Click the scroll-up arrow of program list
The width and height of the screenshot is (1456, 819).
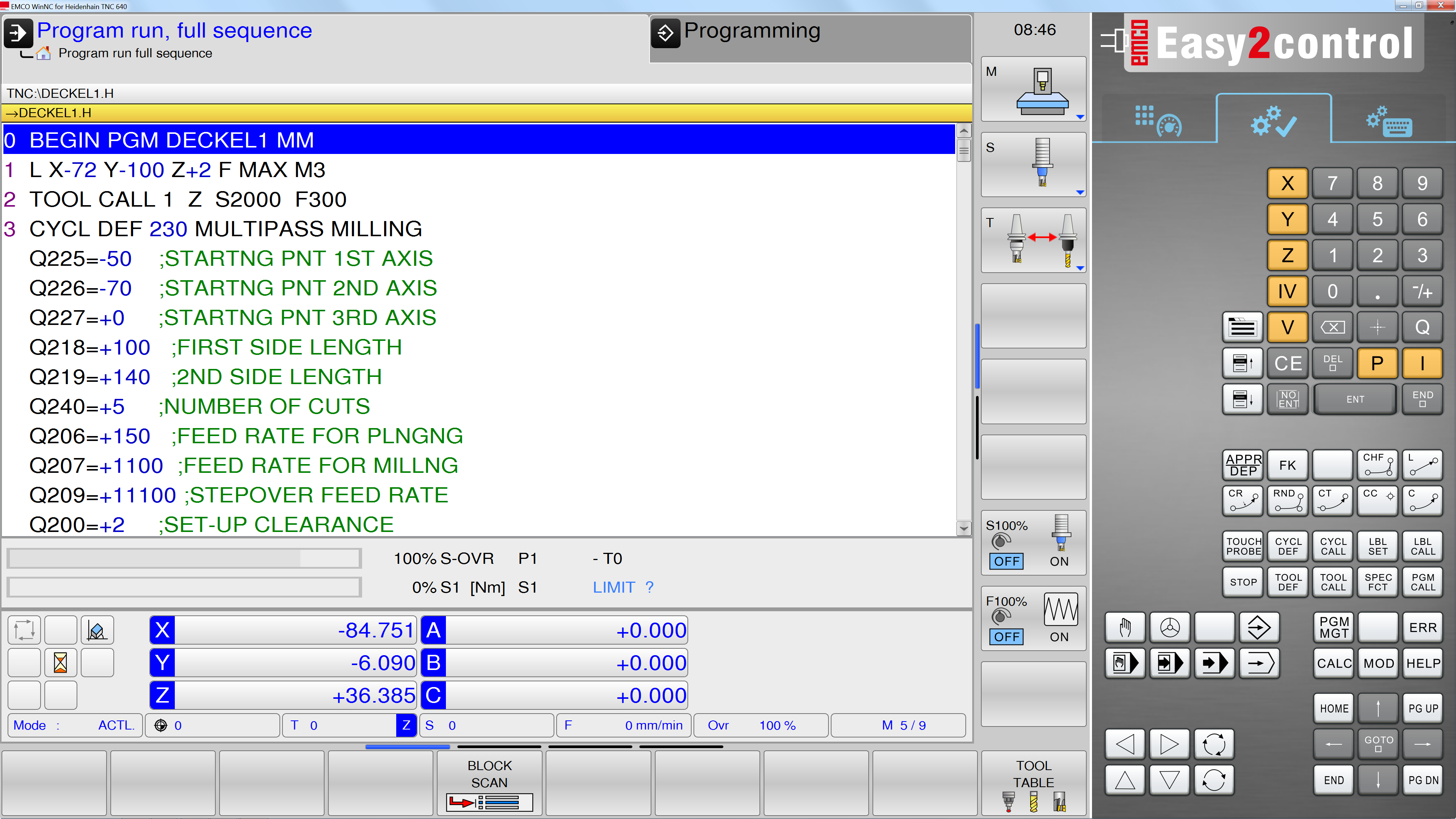click(x=964, y=131)
